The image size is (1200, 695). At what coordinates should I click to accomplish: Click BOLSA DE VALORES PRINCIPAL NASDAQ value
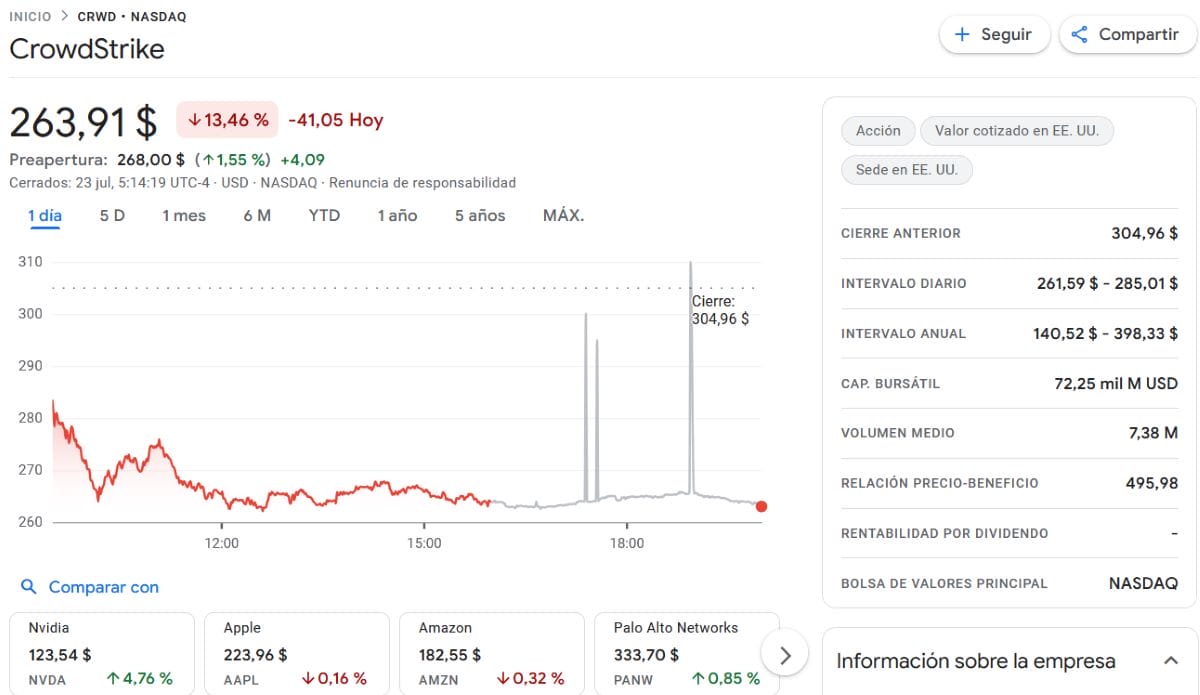[x=1143, y=583]
